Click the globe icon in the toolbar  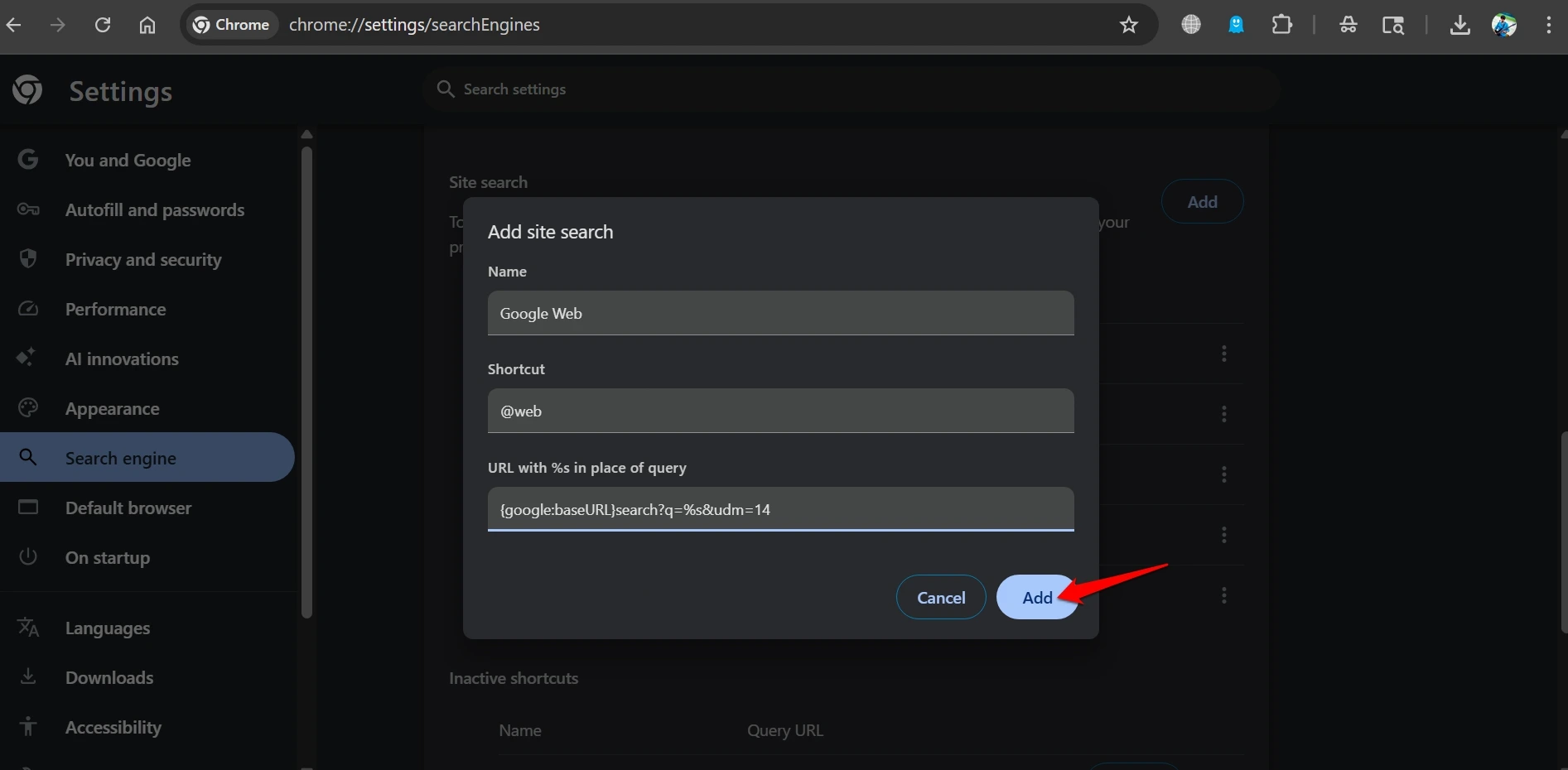[x=1190, y=25]
